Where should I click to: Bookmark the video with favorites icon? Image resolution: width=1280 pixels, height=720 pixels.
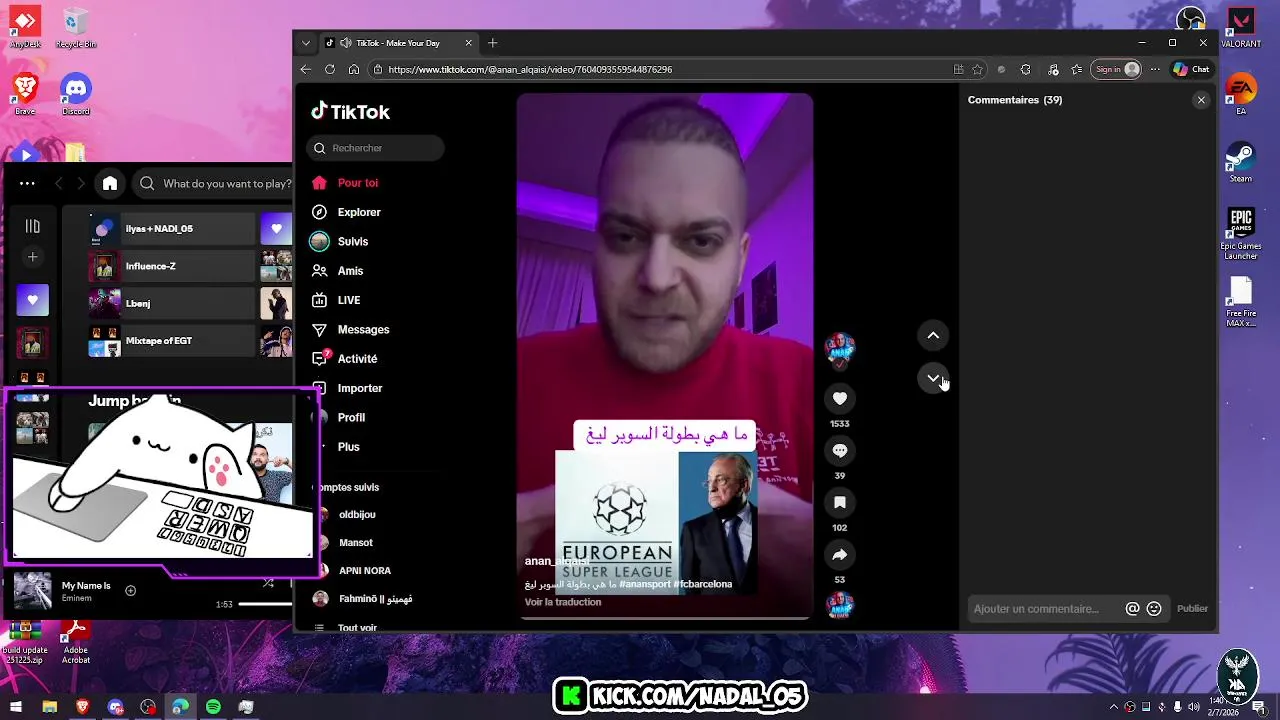[840, 502]
